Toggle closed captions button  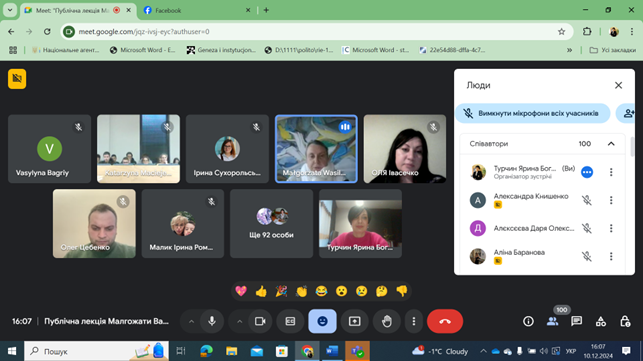(290, 321)
